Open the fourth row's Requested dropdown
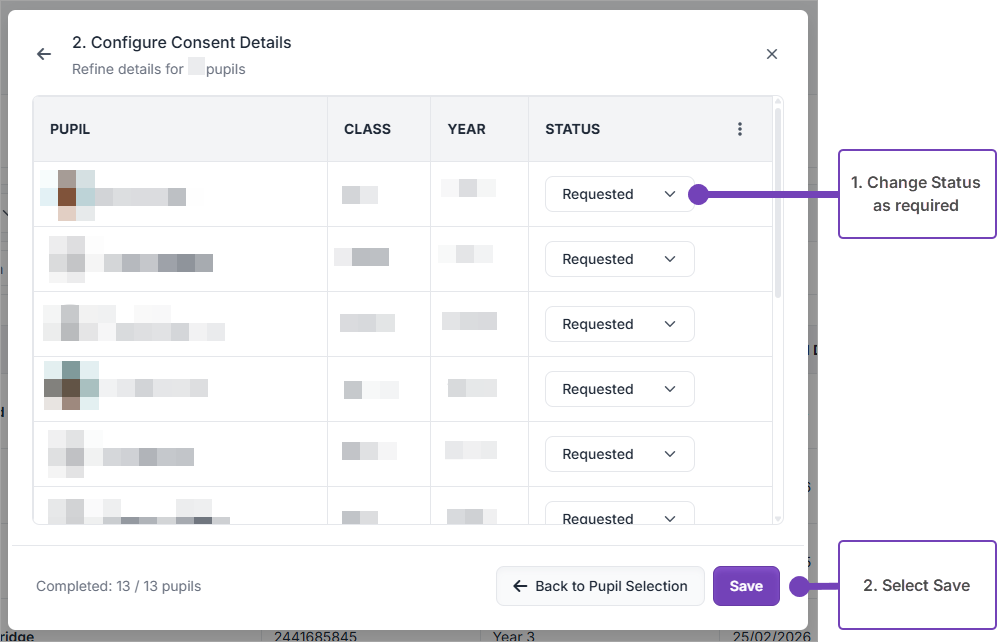Viewport: 999px width, 642px height. [x=619, y=389]
